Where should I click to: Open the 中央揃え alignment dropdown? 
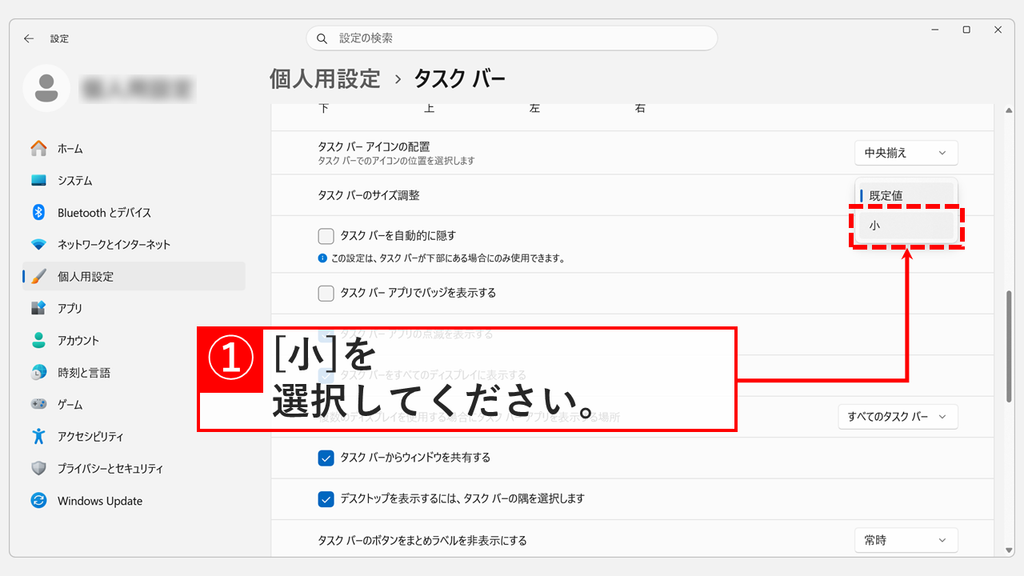coord(906,153)
